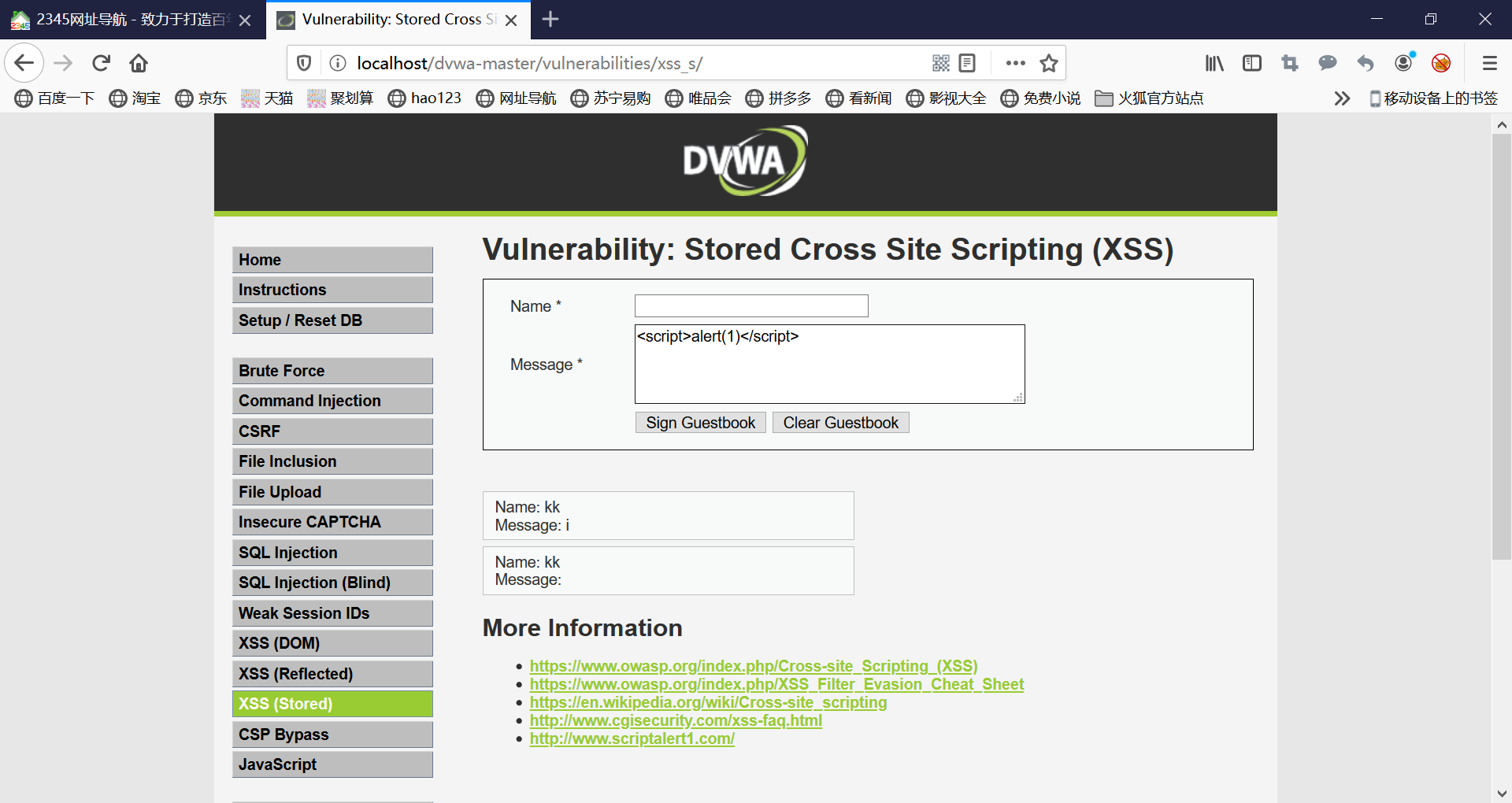Select Insecure CAPTCHA page
Image resolution: width=1512 pixels, height=803 pixels.
pos(332,522)
